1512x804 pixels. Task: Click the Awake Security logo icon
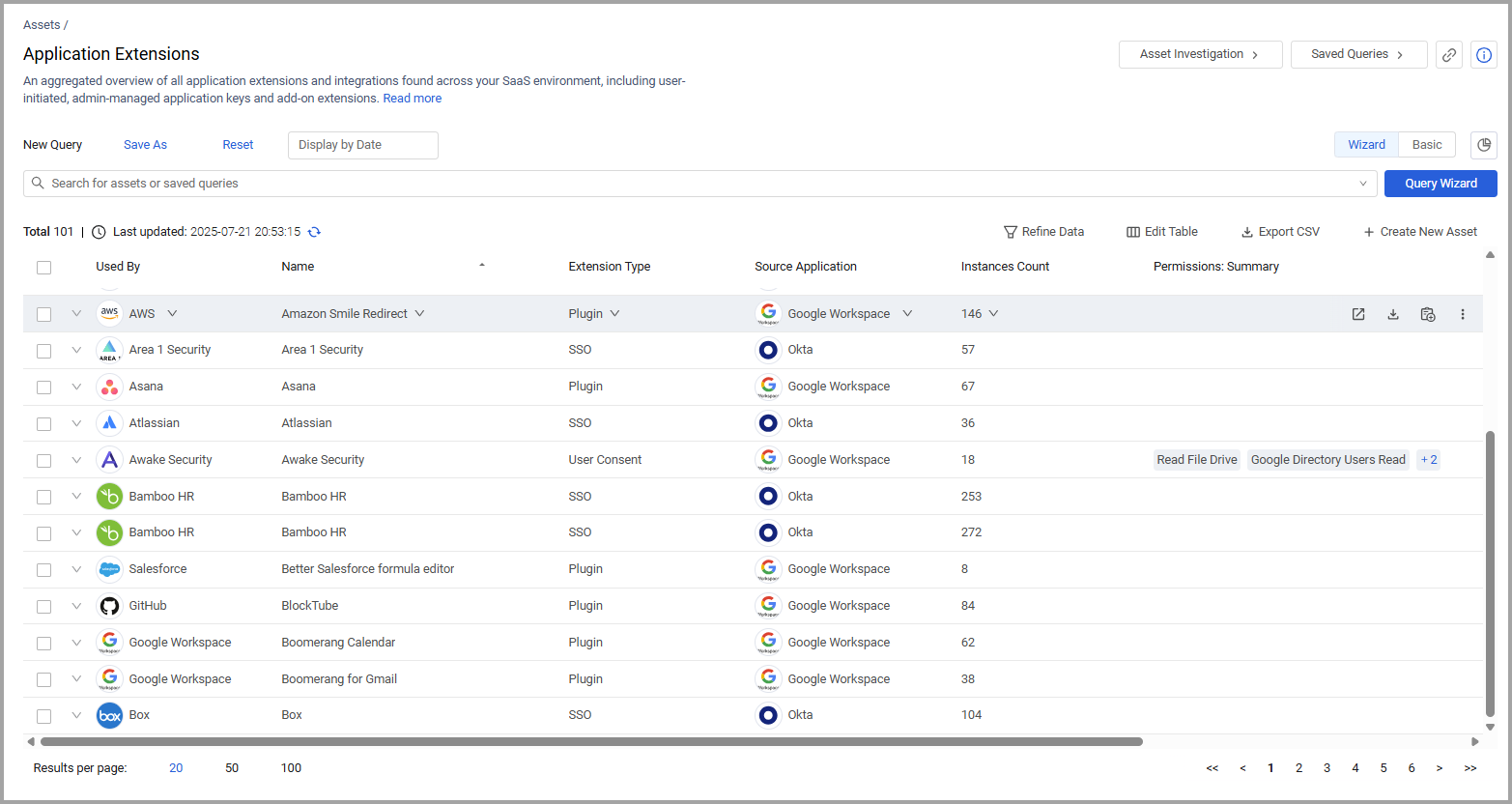(109, 460)
